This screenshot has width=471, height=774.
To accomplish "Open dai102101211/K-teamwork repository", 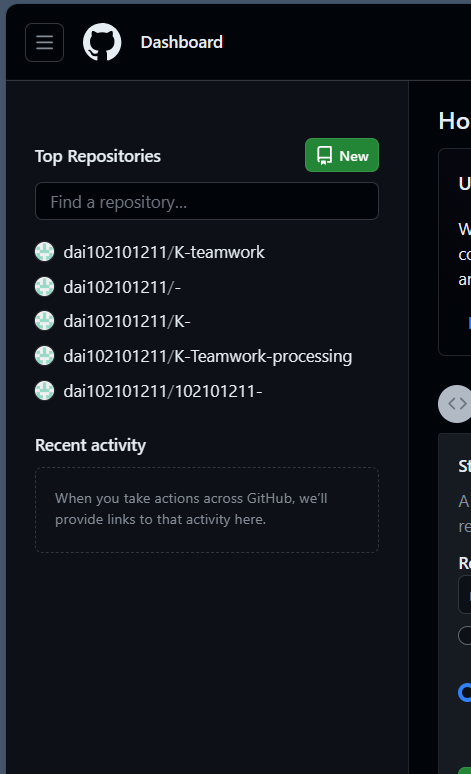I will coord(164,252).
